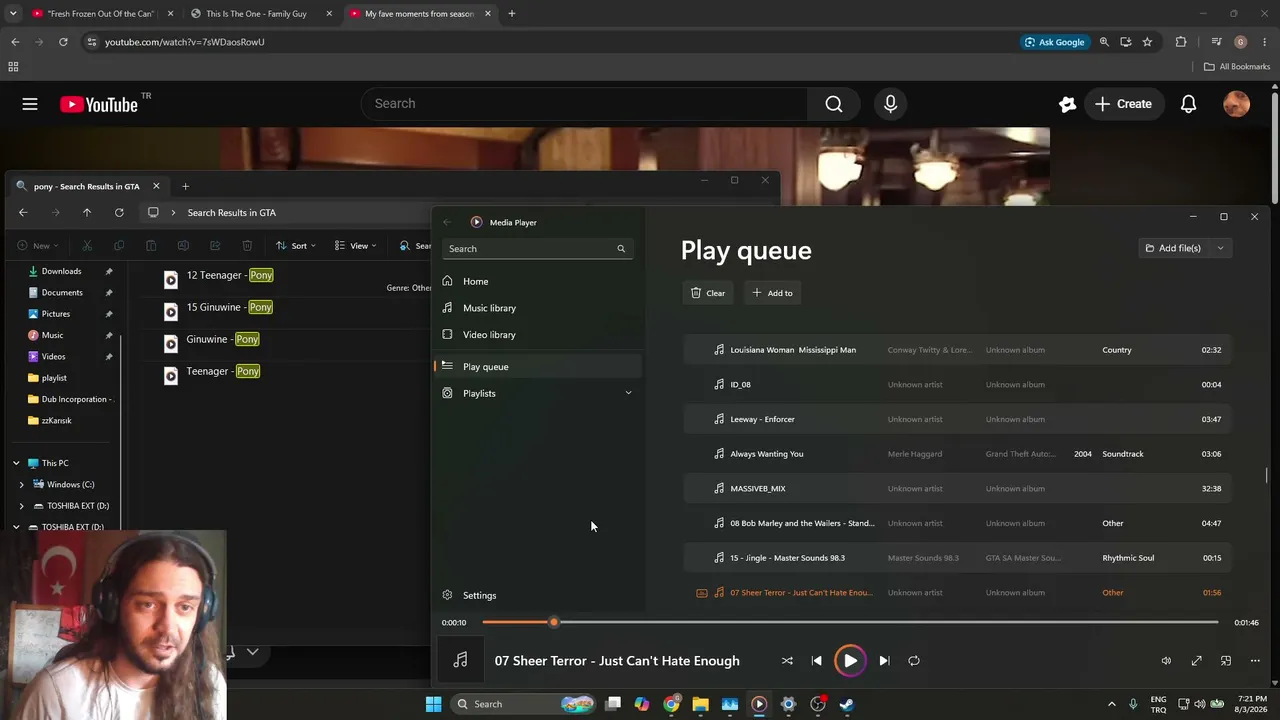Seek using the playback progress slider handle
1280x720 pixels.
pos(554,622)
